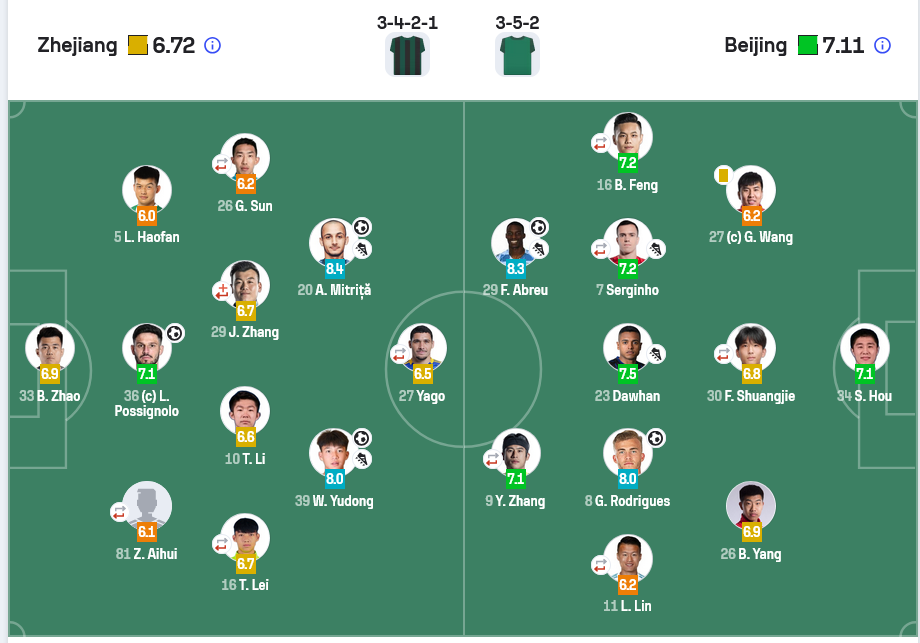Open Zhejiang's striped jersey icon
This screenshot has width=920, height=643.
click(x=407, y=55)
